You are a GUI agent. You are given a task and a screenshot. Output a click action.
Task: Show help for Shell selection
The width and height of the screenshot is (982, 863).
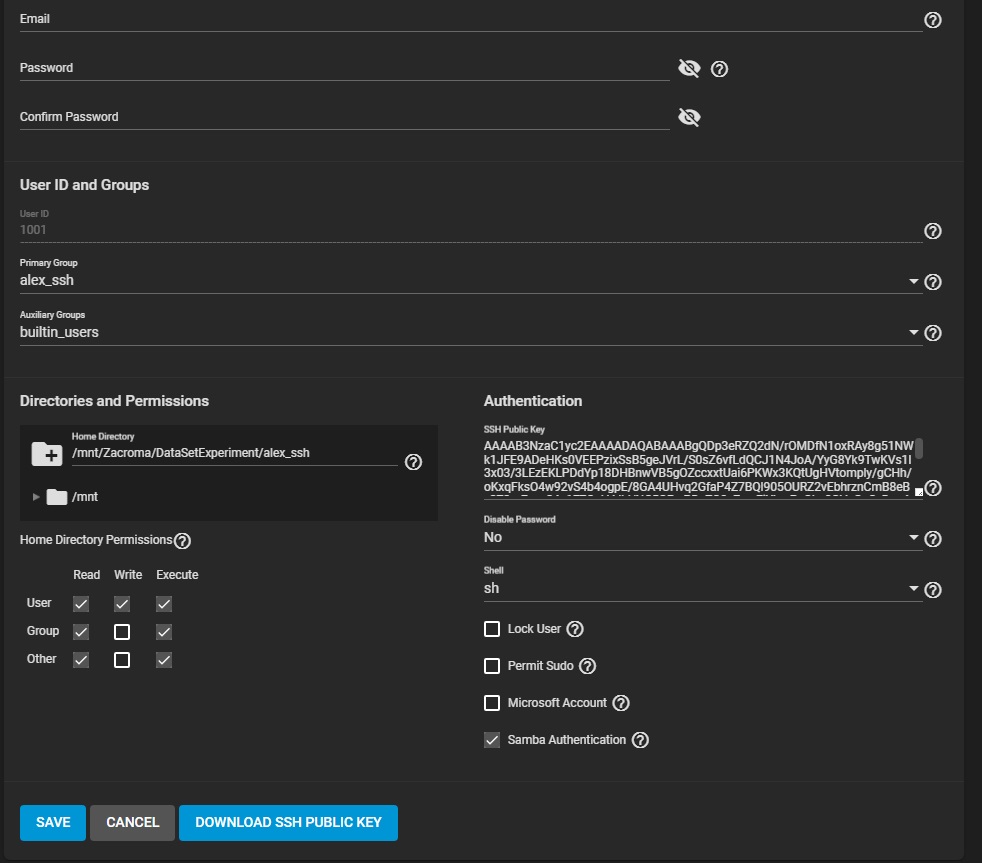coord(933,589)
